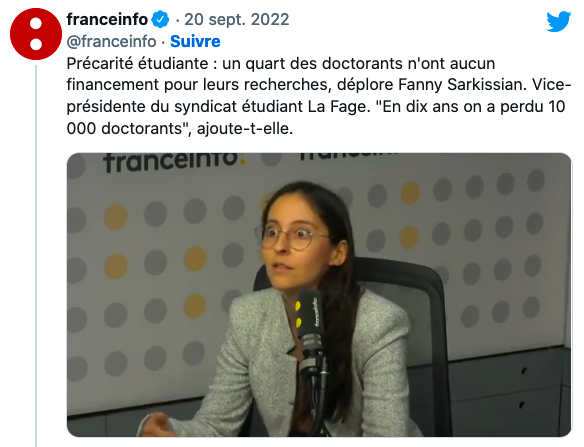Click "La Fage" in the tweet text
The height and width of the screenshot is (447, 584).
337,107
